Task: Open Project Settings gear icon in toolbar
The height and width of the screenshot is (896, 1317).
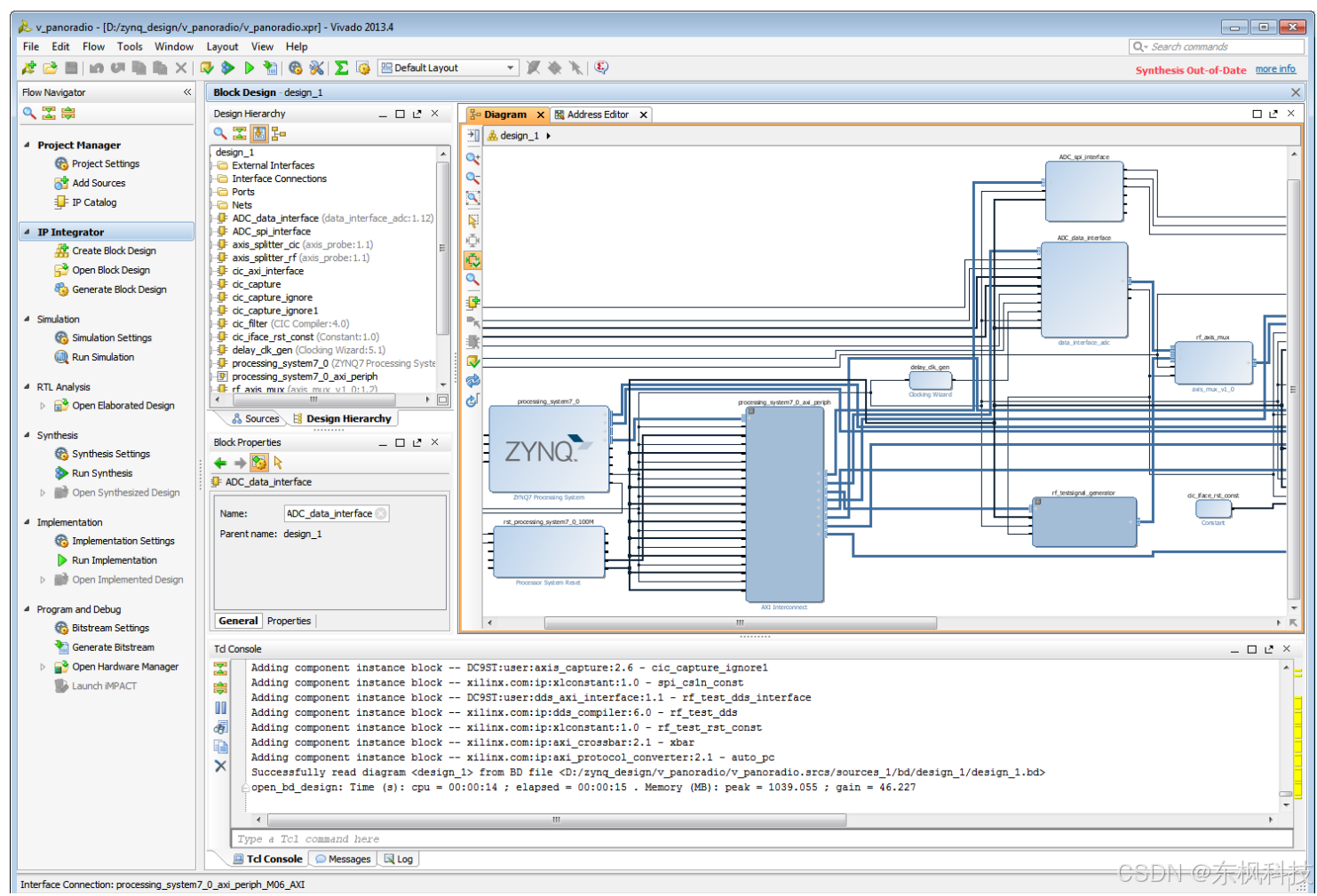Action: point(296,67)
